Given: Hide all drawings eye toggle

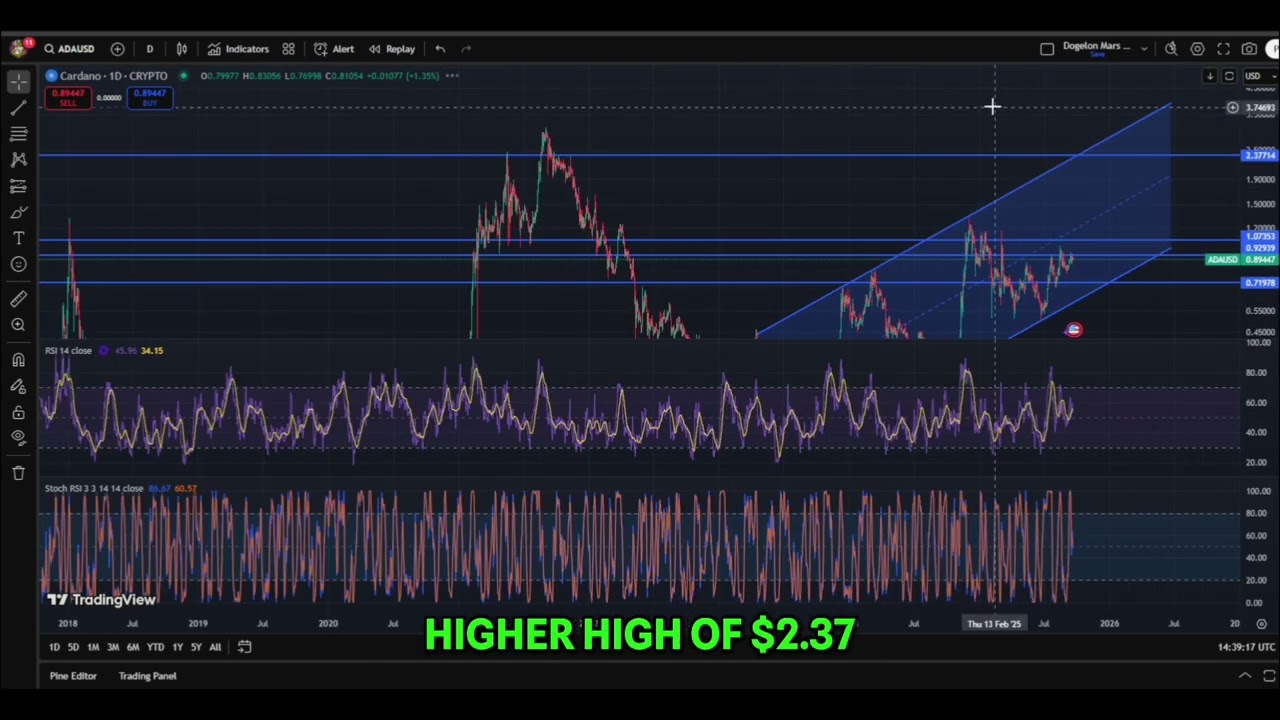Looking at the screenshot, I should pyautogui.click(x=18, y=437).
